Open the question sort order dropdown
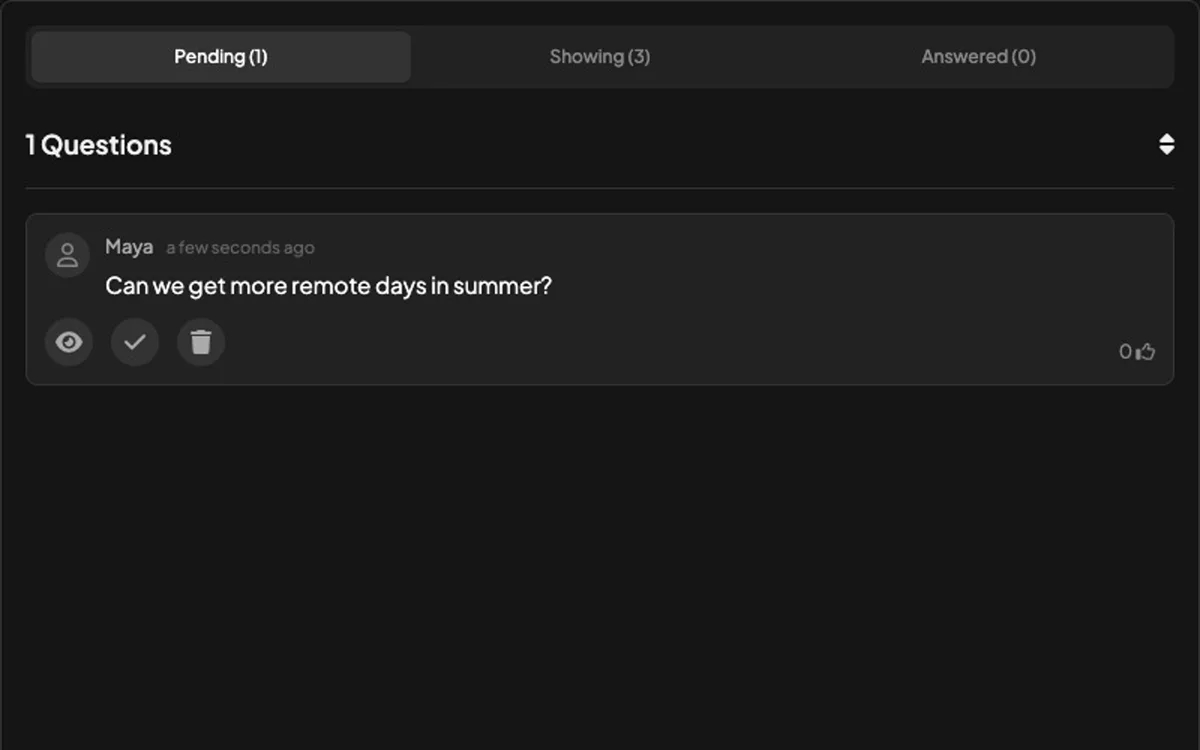Screen dimensions: 1200x750 (x=1166, y=144)
